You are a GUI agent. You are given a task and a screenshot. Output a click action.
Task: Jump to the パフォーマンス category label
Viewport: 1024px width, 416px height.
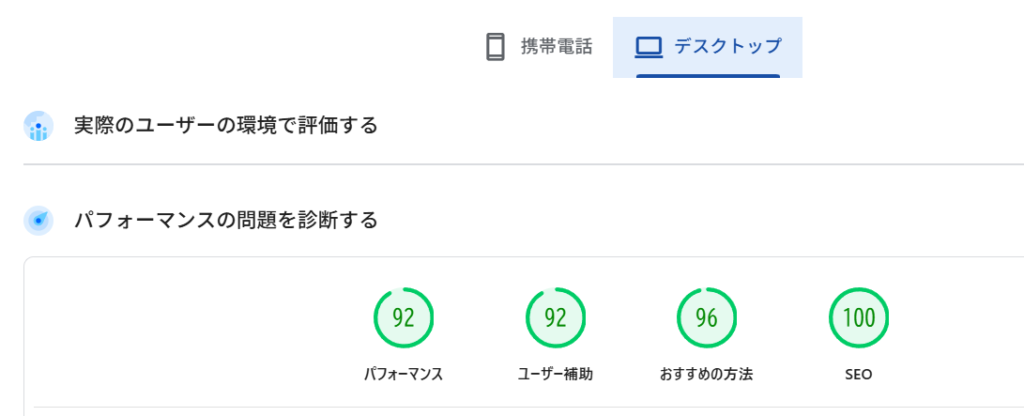[403, 375]
